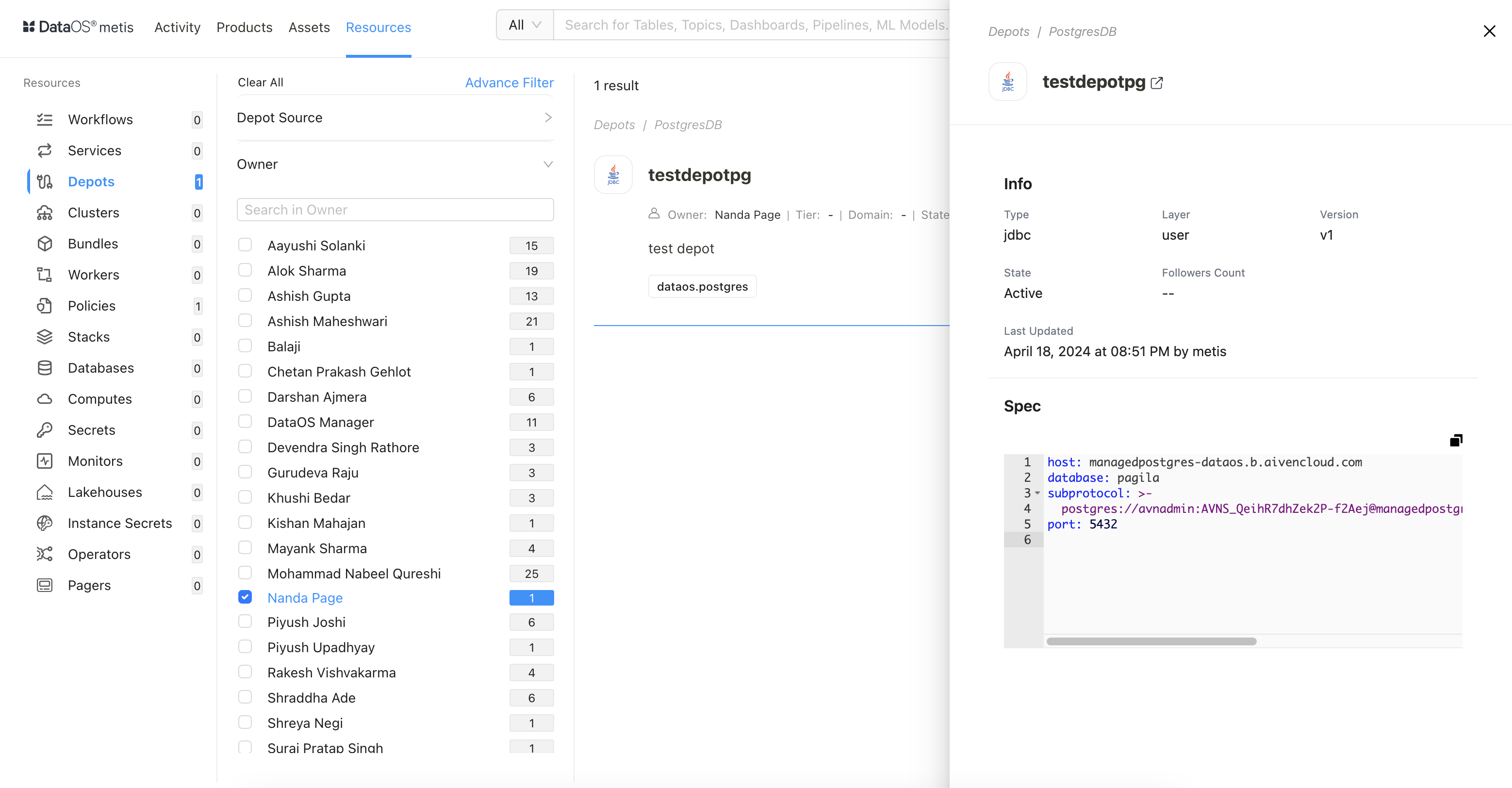Go to the Assets tab
This screenshot has width=1512, height=788.
[309, 28]
